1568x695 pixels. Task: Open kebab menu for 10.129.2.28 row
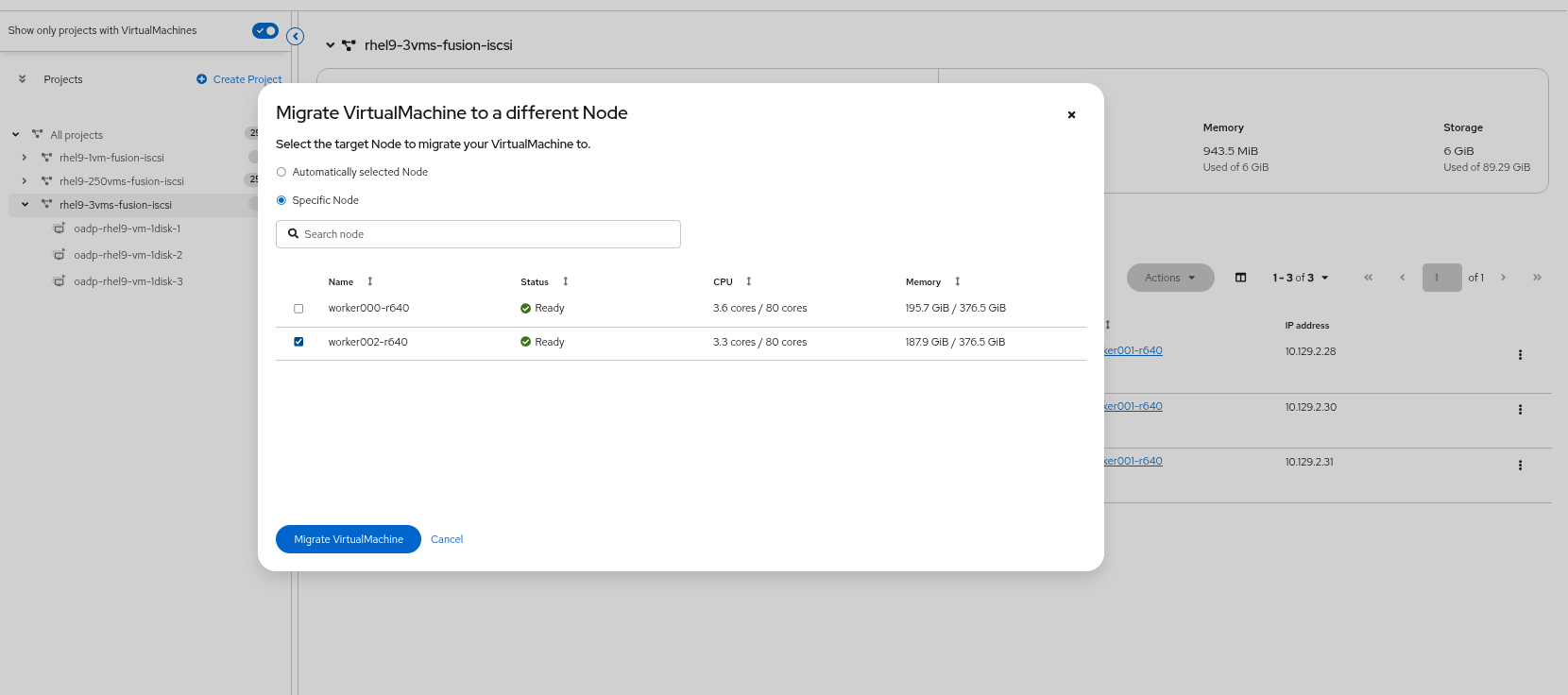click(1520, 355)
